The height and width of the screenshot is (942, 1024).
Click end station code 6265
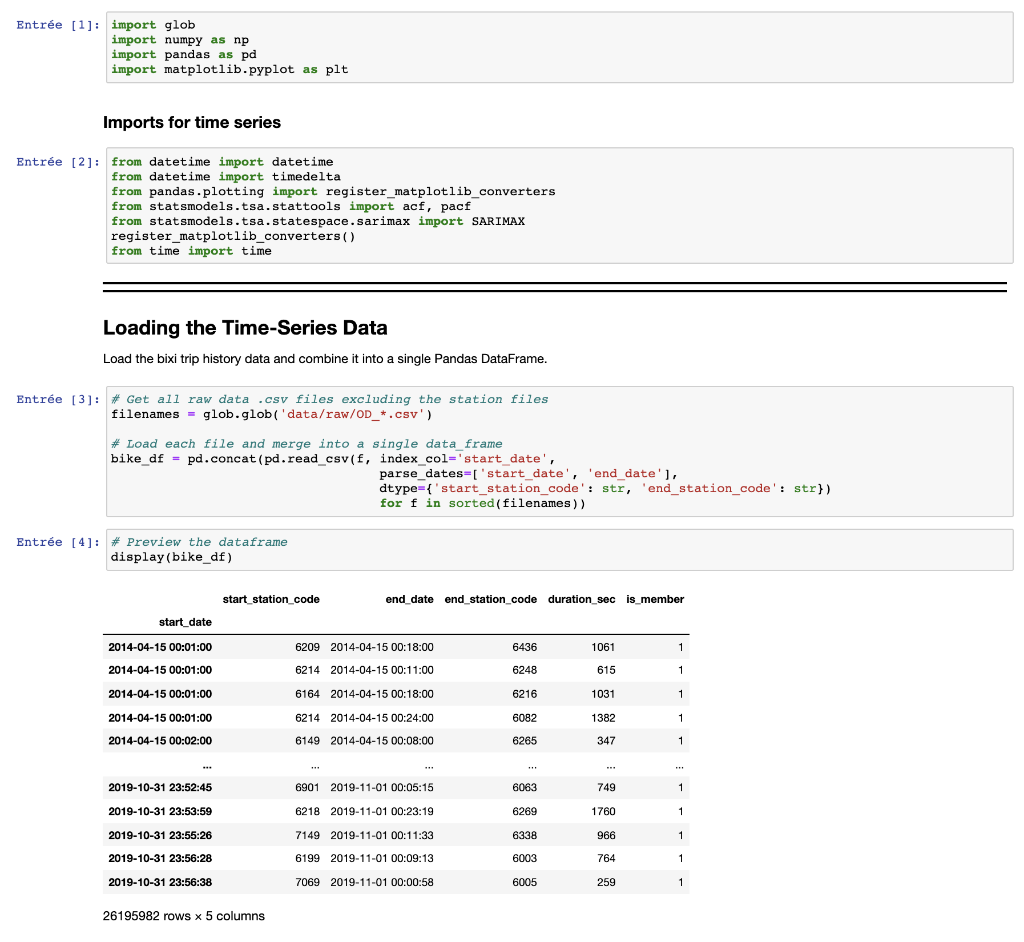click(524, 741)
